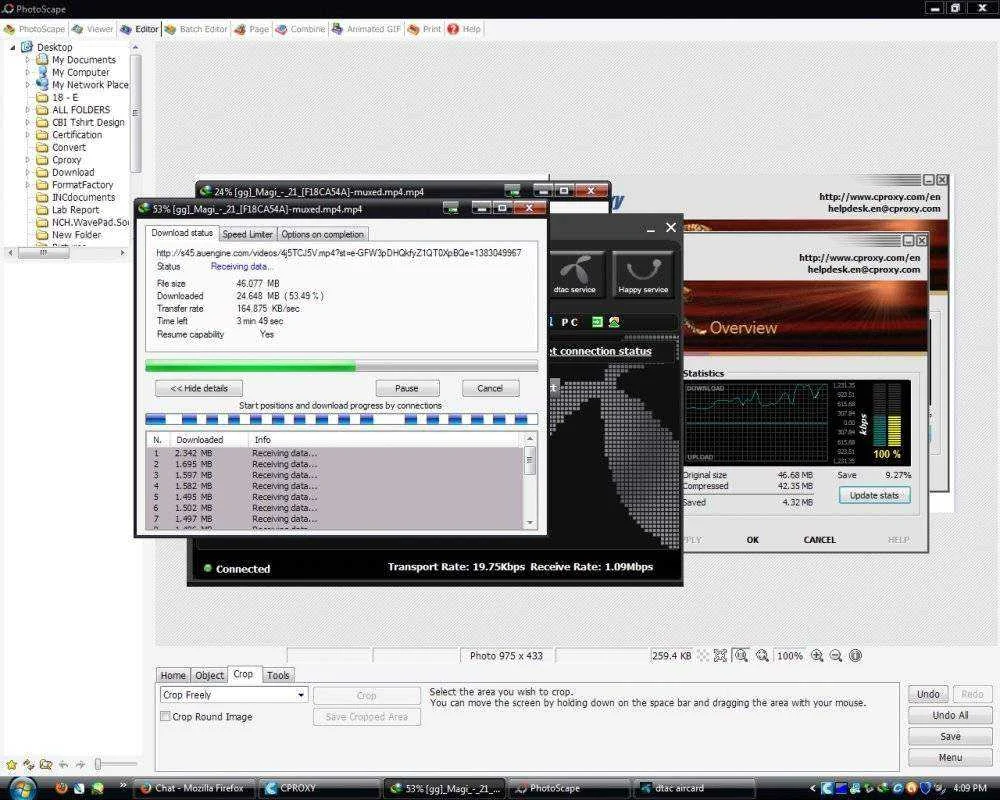Open the Print tab
1000x800 pixels.
[424, 29]
